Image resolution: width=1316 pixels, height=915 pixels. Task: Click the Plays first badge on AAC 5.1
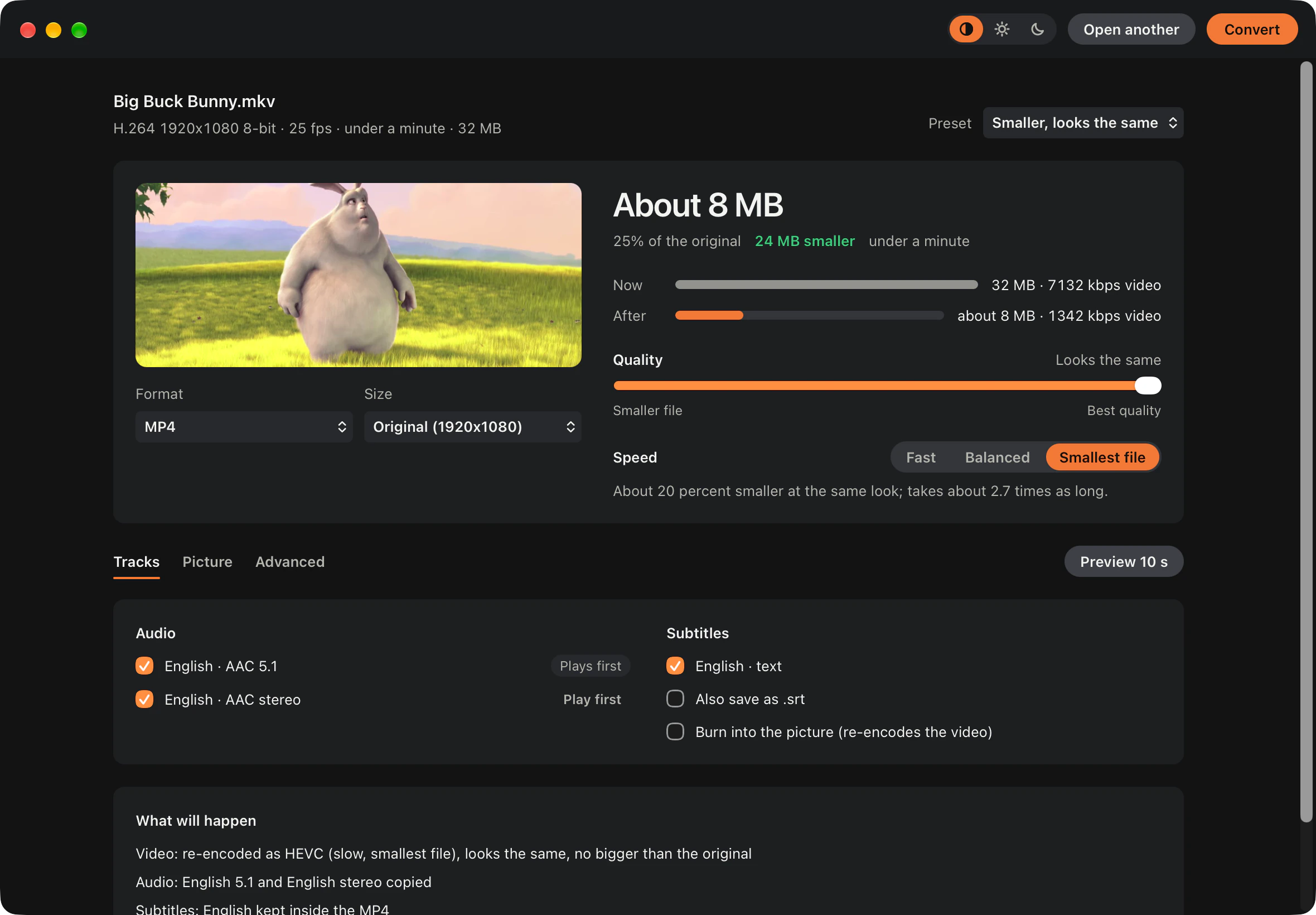coord(590,666)
